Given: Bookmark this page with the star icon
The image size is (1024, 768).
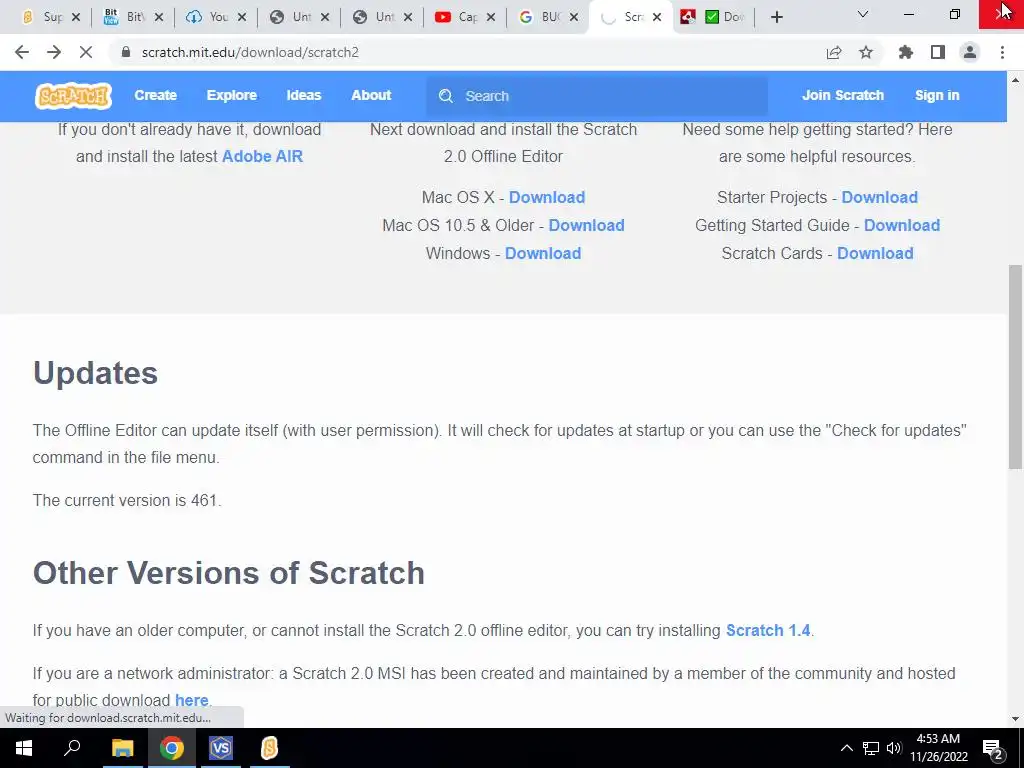Looking at the screenshot, I should point(866,52).
